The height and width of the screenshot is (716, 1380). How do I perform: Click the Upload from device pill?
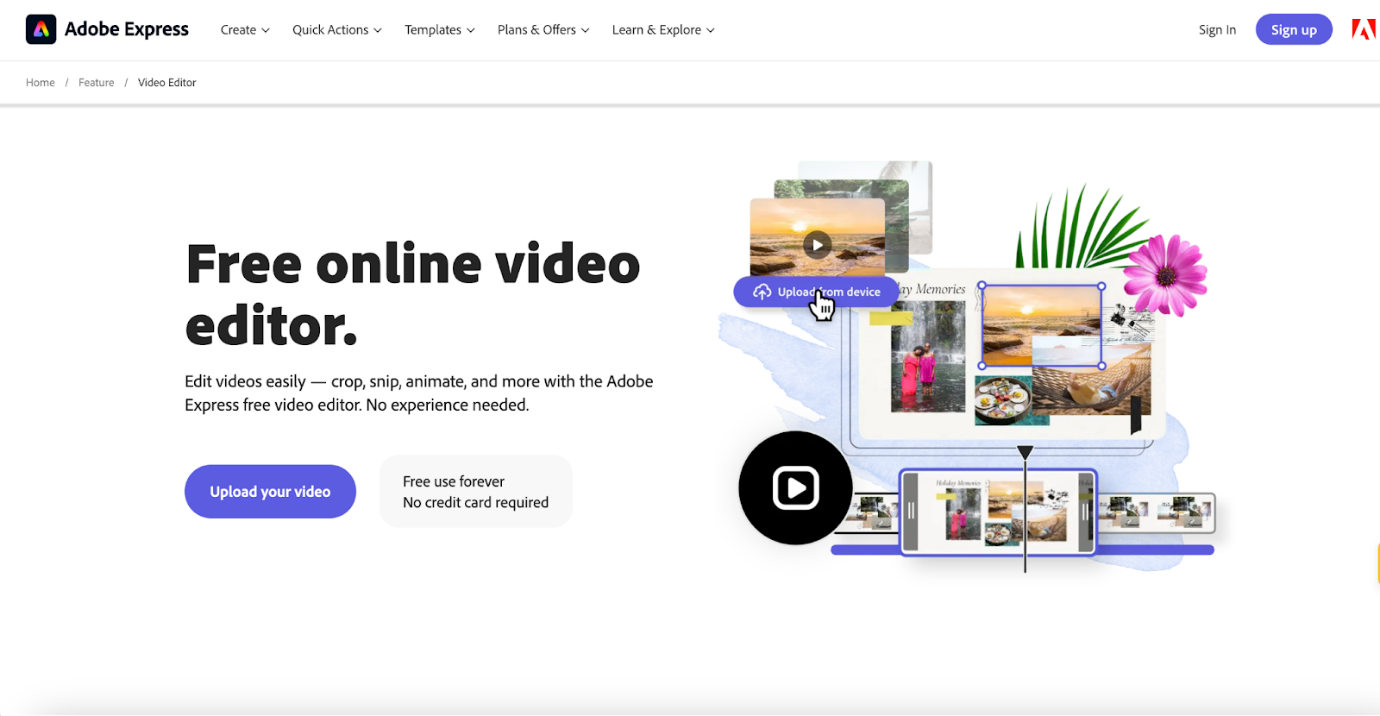[816, 292]
